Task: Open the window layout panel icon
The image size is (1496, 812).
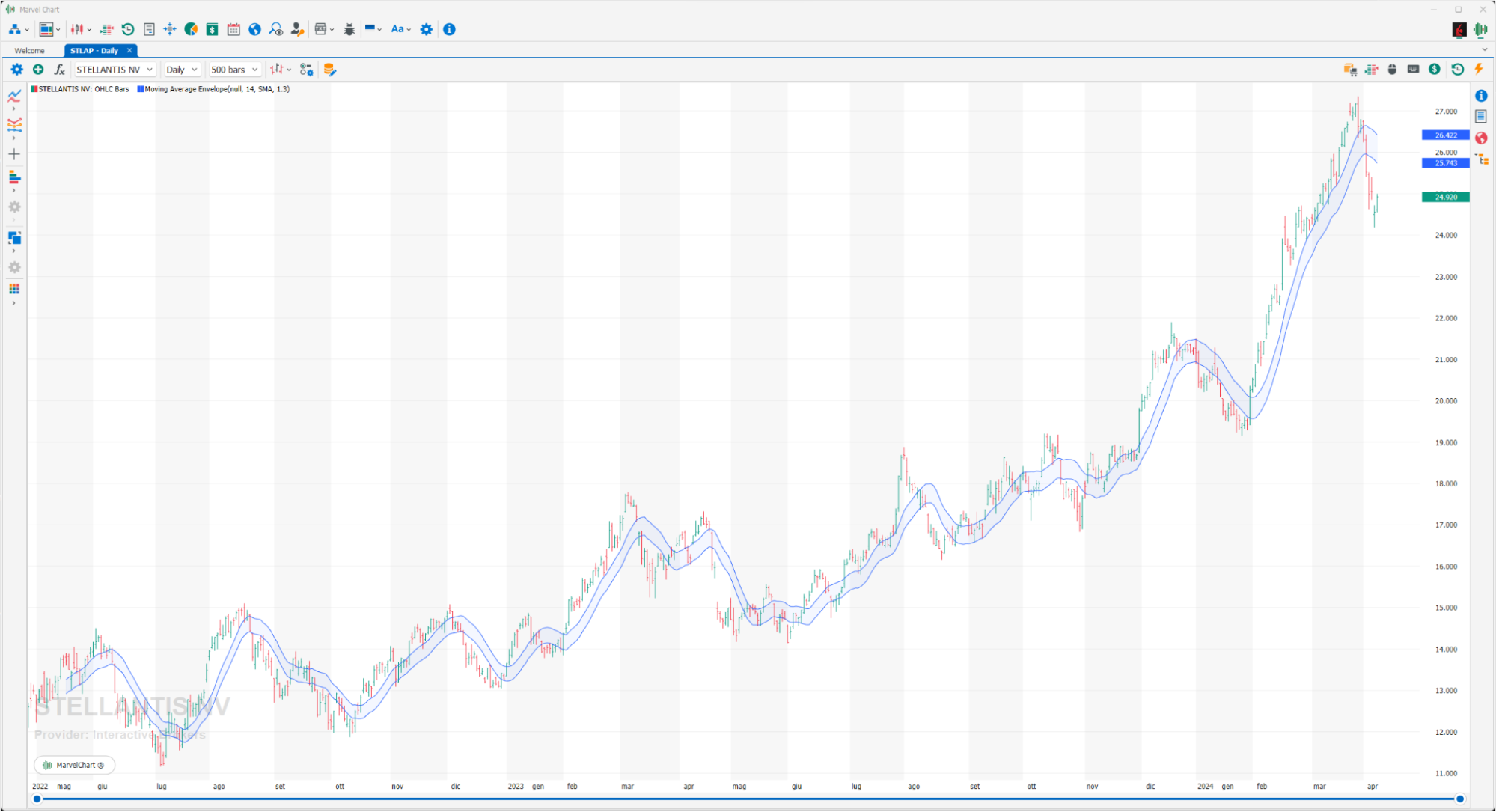Action: (46, 29)
